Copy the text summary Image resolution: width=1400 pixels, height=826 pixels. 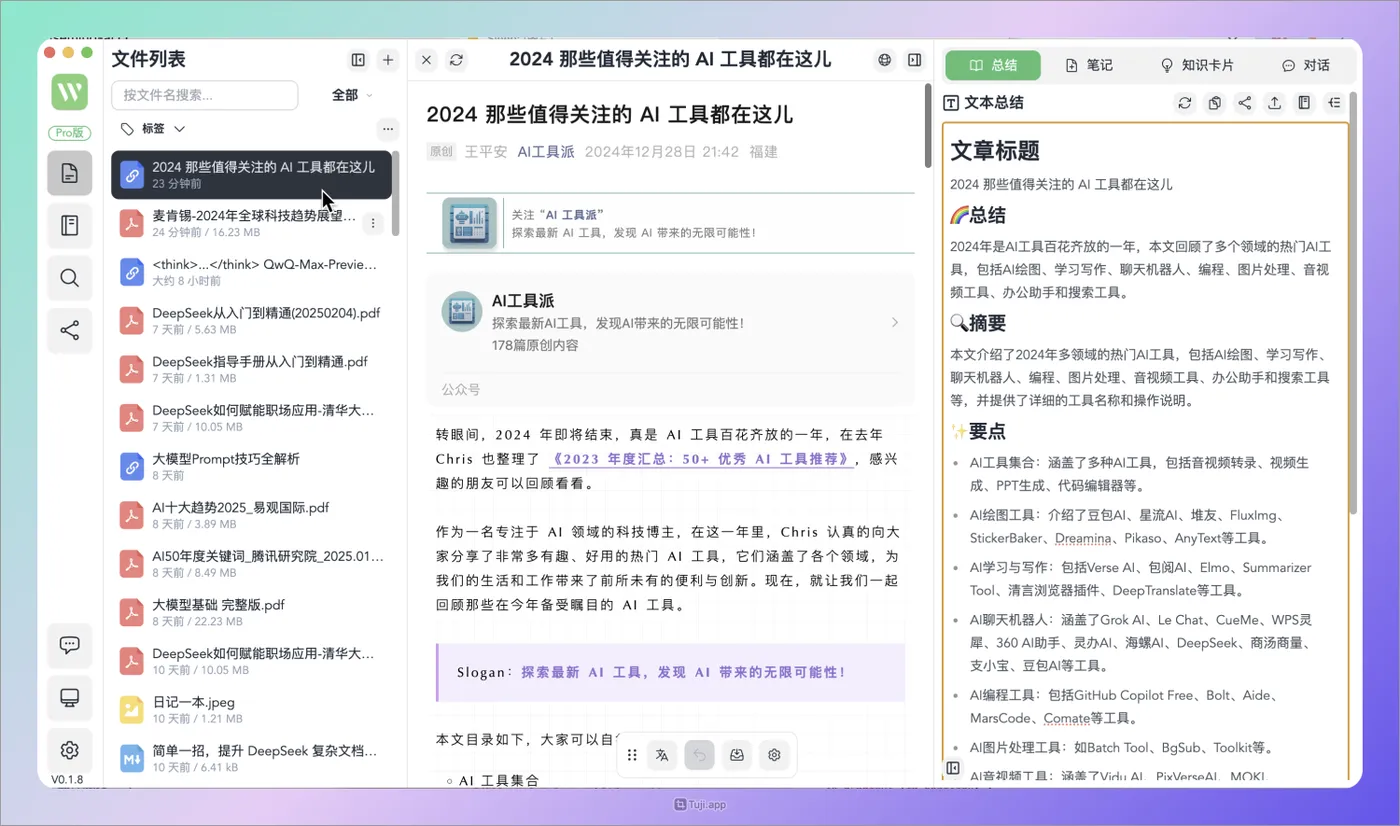pyautogui.click(x=1215, y=103)
